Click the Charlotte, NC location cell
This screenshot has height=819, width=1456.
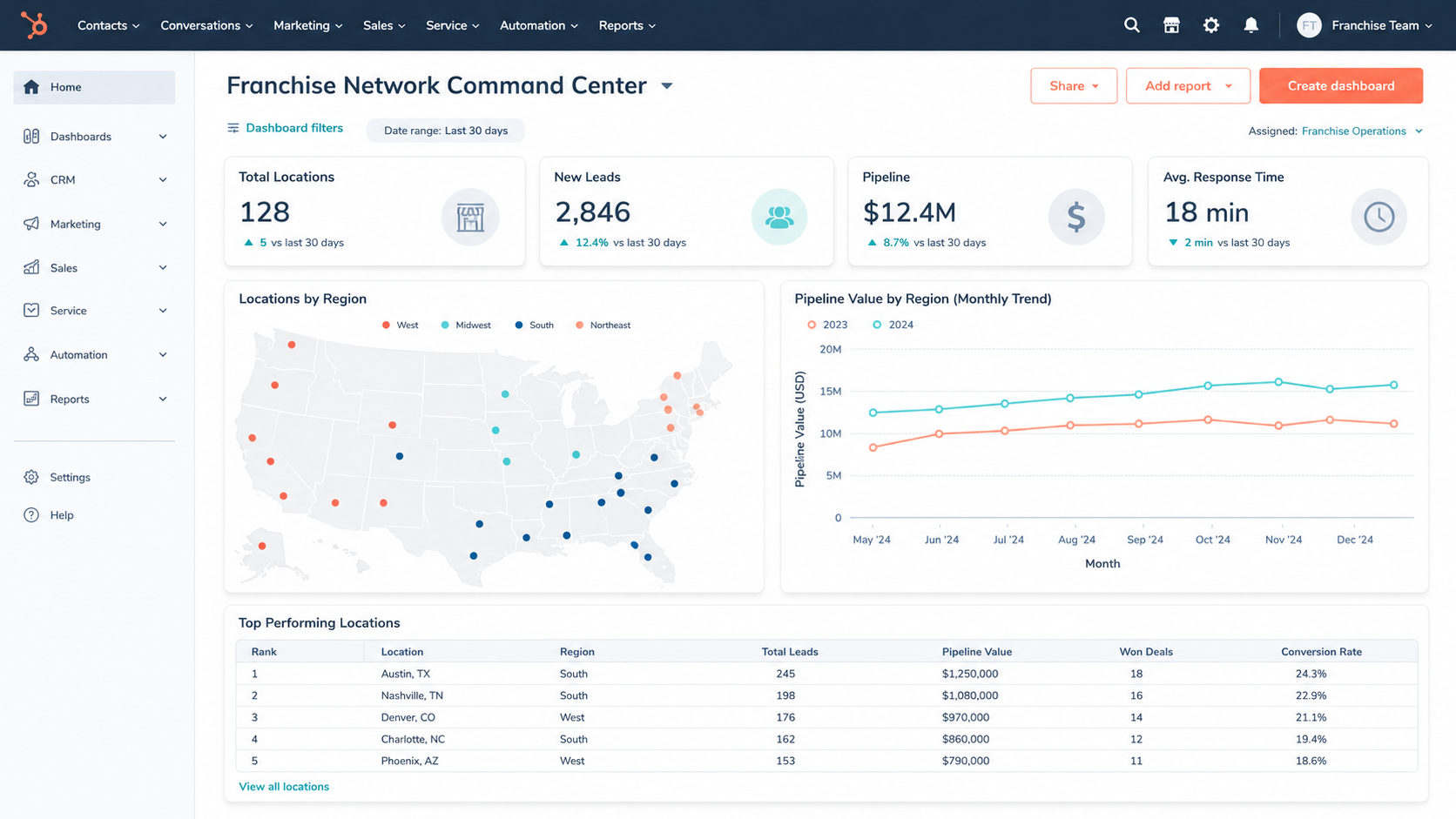(x=413, y=739)
